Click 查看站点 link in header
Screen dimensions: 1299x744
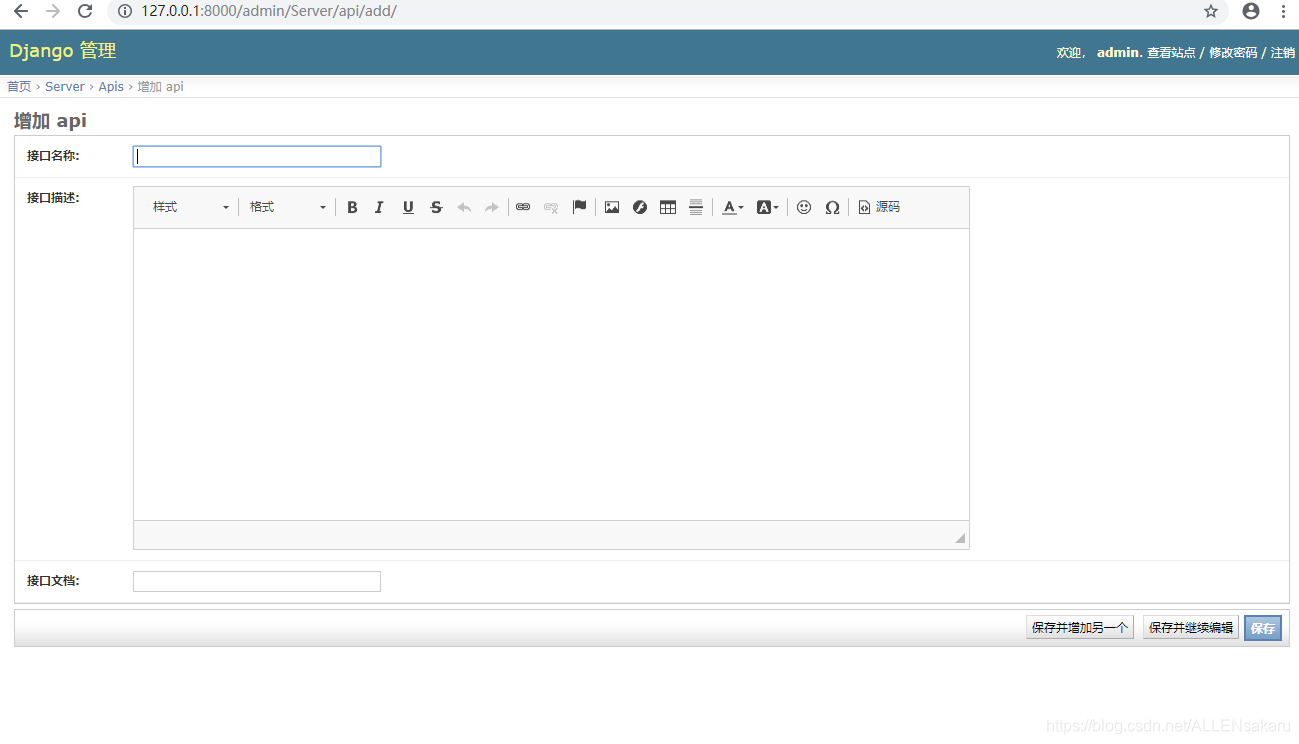[x=1171, y=53]
